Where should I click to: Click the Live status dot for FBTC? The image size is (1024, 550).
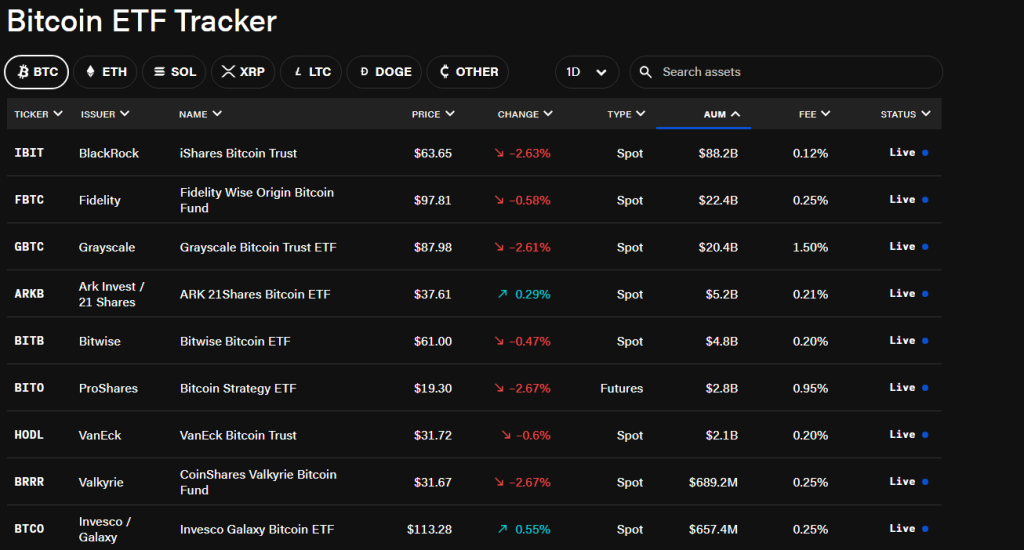pos(925,200)
